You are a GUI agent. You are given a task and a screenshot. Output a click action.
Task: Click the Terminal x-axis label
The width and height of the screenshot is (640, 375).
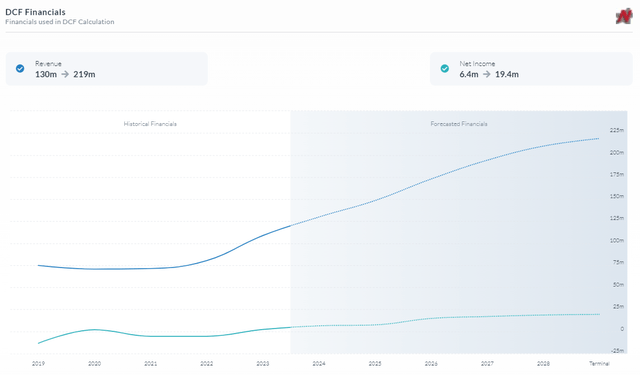tap(599, 364)
